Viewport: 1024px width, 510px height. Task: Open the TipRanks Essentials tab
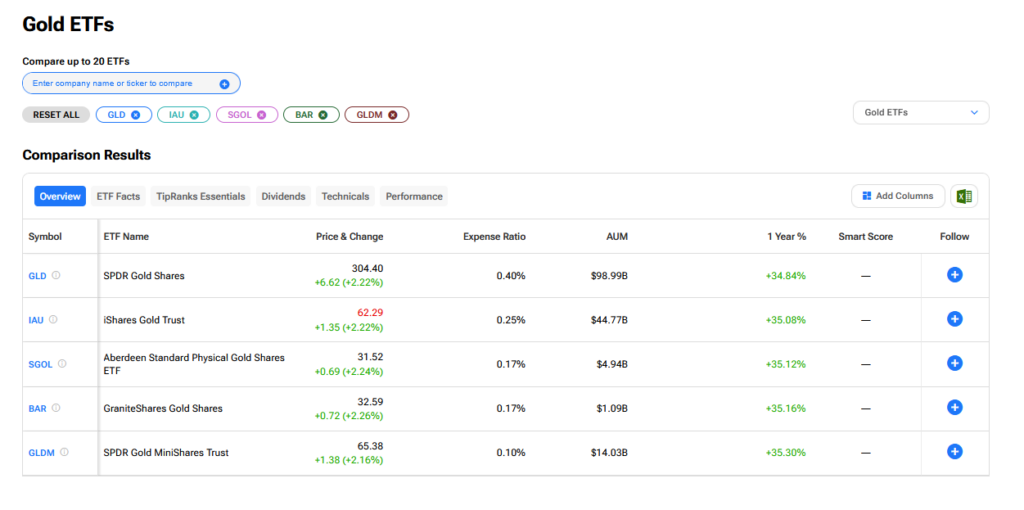(200, 196)
